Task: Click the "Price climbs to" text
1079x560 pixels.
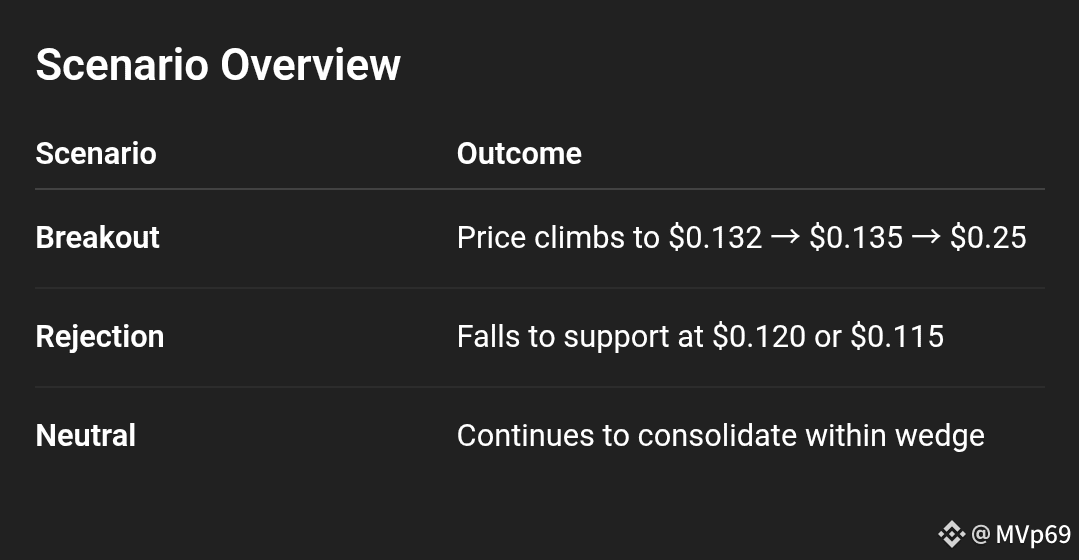Action: point(558,238)
